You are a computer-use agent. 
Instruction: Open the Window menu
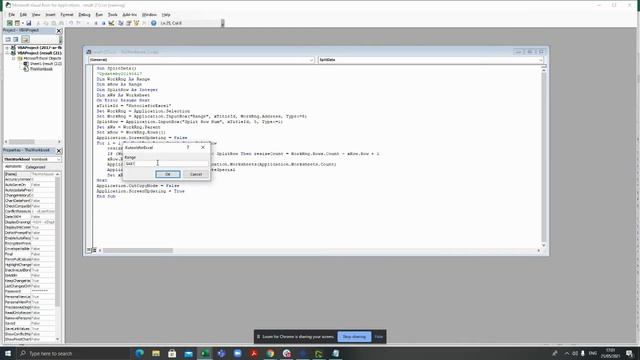pyautogui.click(x=149, y=15)
